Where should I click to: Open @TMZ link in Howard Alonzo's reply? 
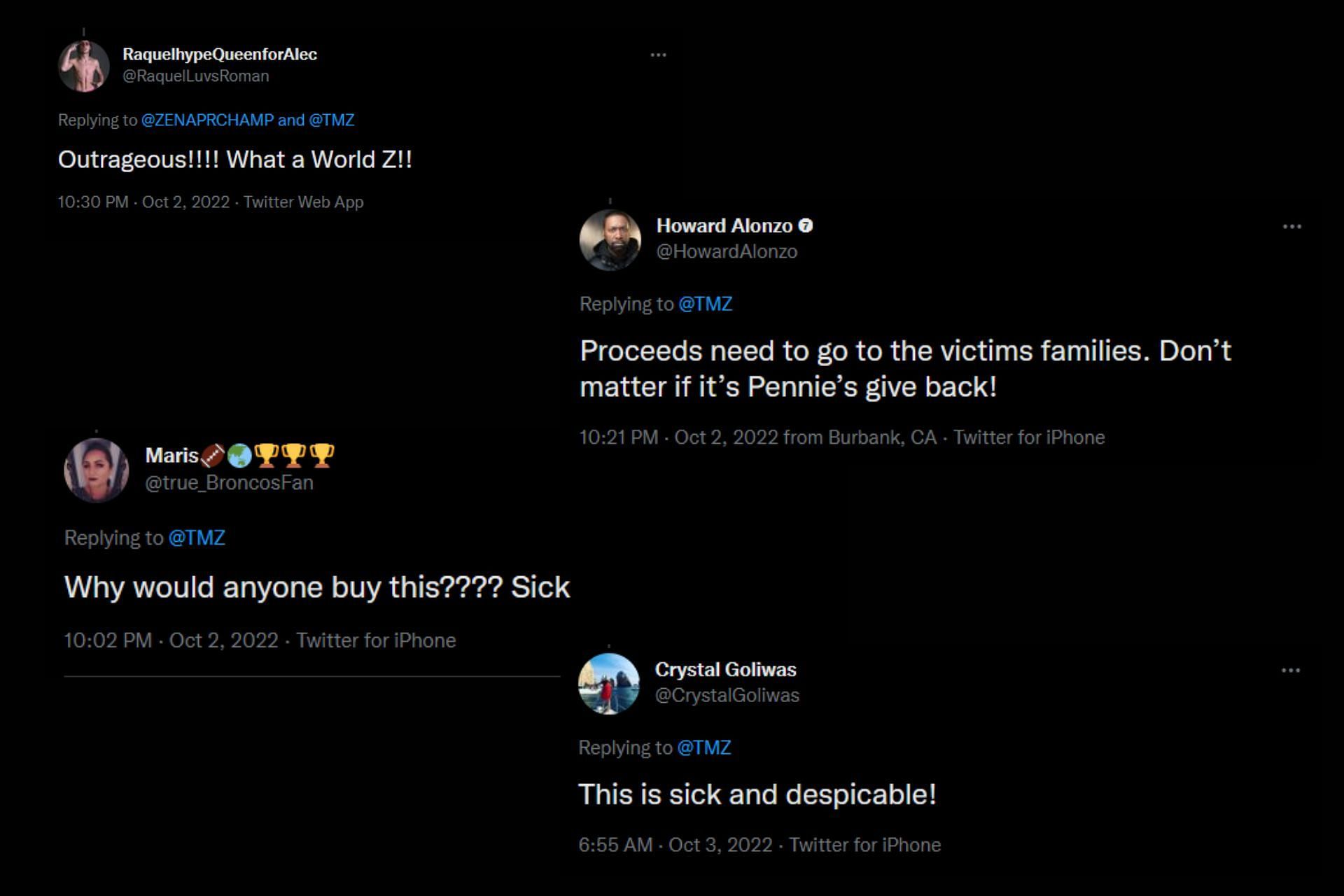click(705, 304)
